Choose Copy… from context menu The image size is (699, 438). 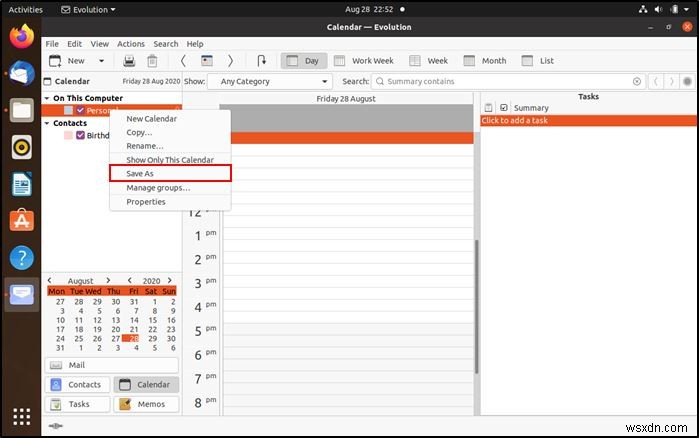click(x=170, y=132)
